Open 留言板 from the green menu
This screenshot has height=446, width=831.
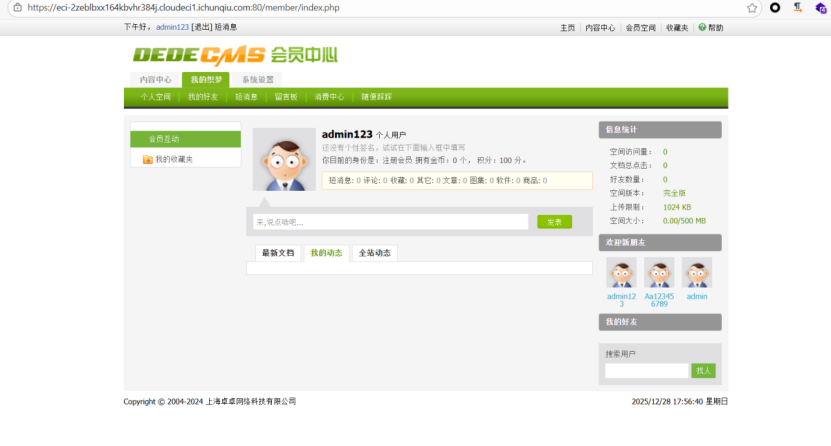(287, 97)
